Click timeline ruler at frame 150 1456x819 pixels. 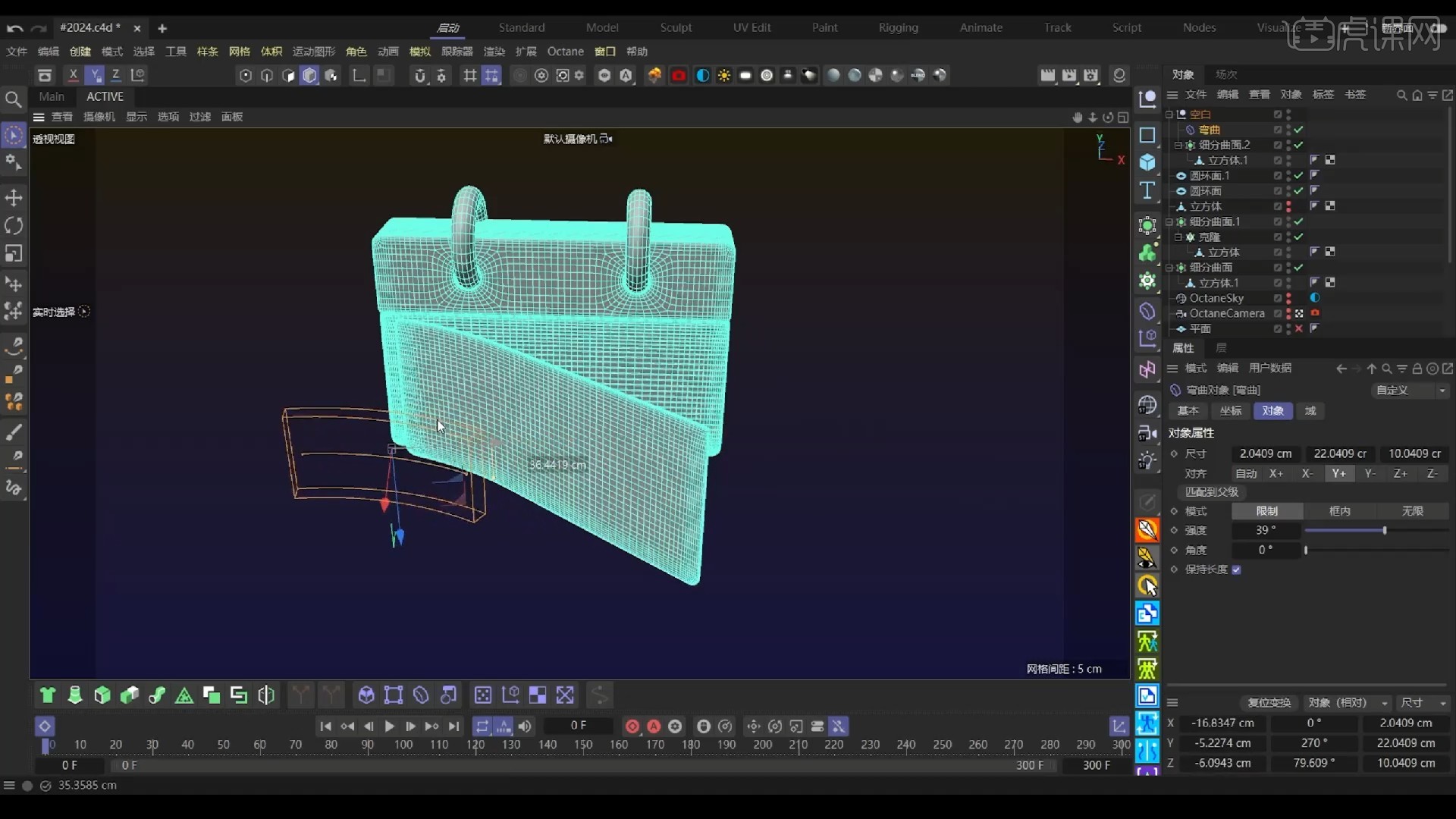(583, 745)
